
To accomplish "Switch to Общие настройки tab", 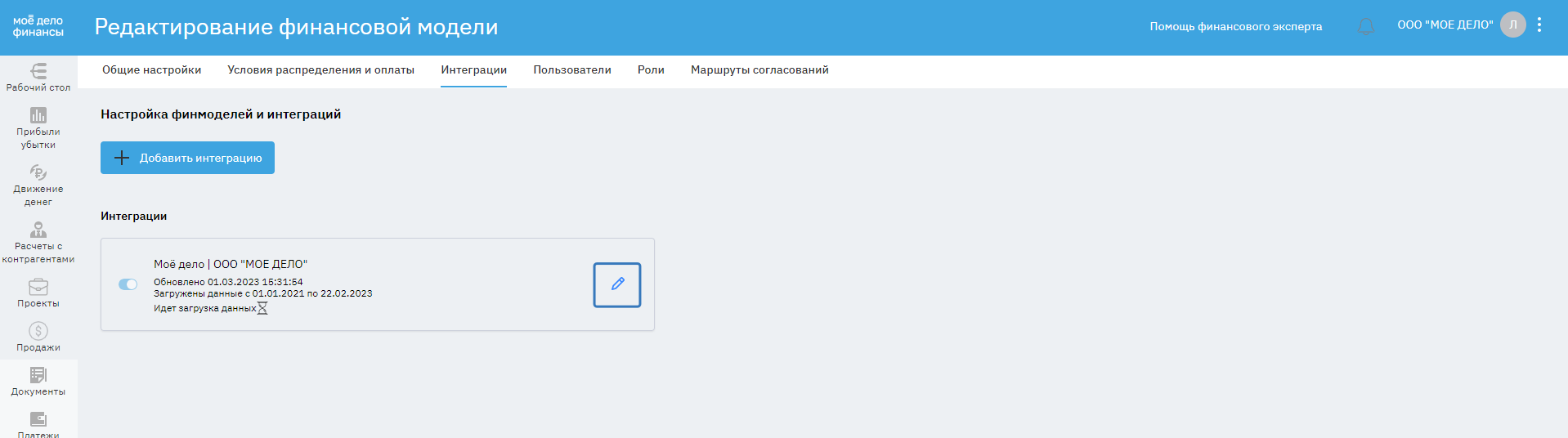I will 151,70.
